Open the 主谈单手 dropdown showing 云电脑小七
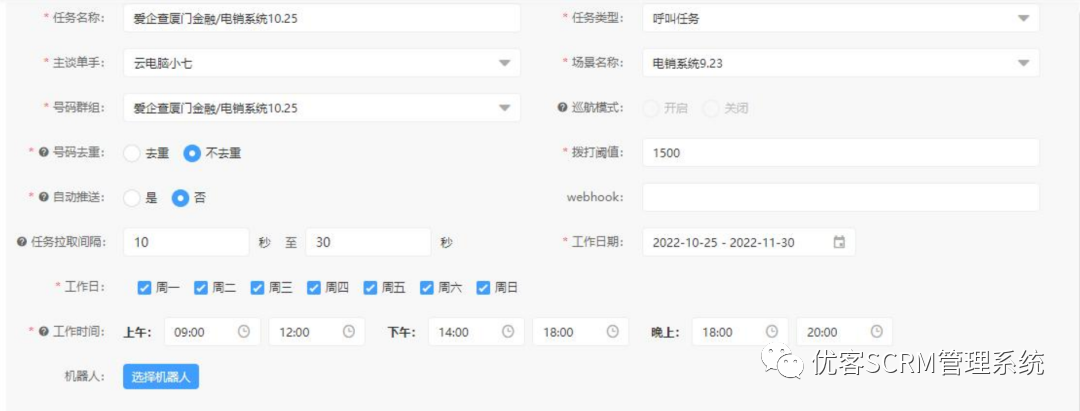 click(x=322, y=63)
